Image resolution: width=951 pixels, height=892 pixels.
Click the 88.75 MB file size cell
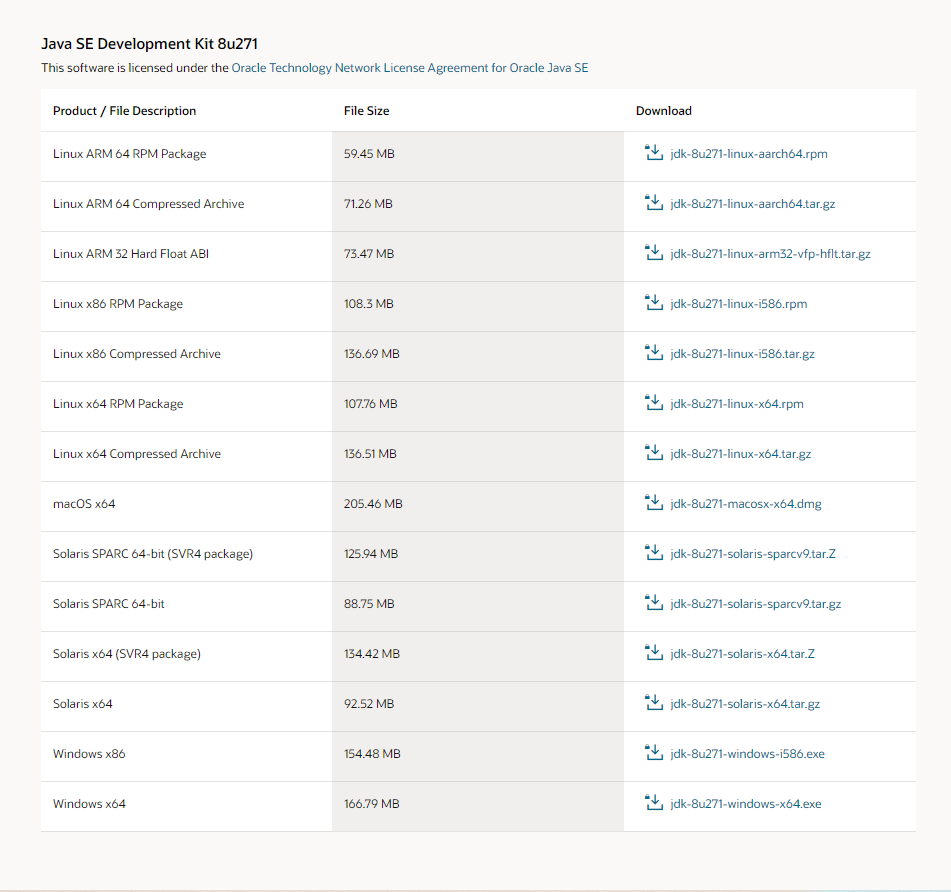(478, 607)
